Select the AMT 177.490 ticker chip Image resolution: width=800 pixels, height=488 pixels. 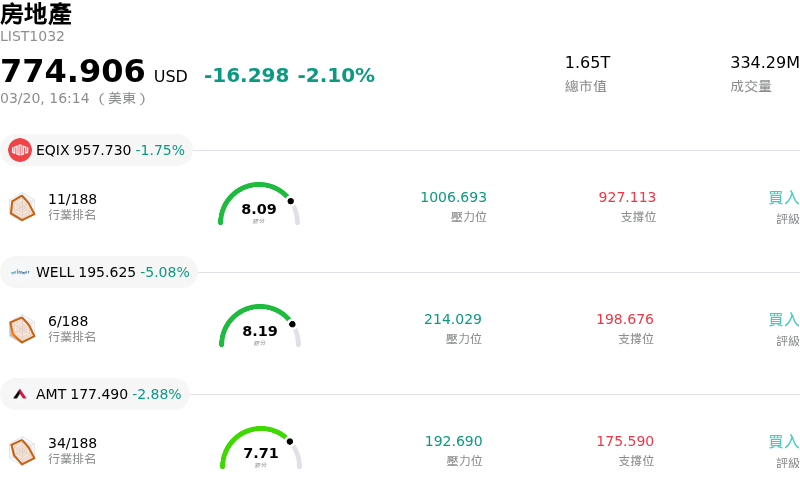point(96,394)
